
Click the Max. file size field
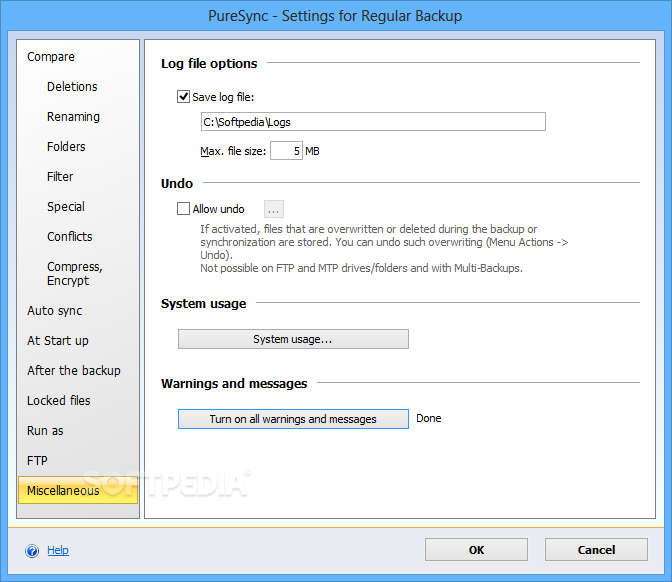tap(286, 151)
